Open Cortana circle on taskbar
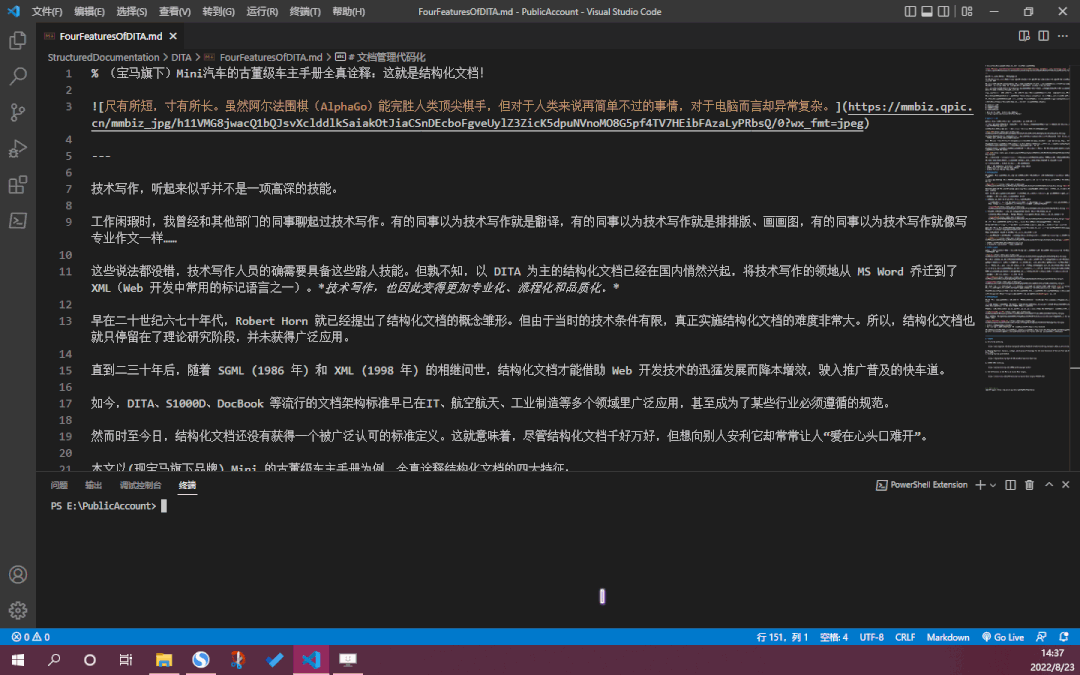Image resolution: width=1080 pixels, height=675 pixels. (90, 660)
